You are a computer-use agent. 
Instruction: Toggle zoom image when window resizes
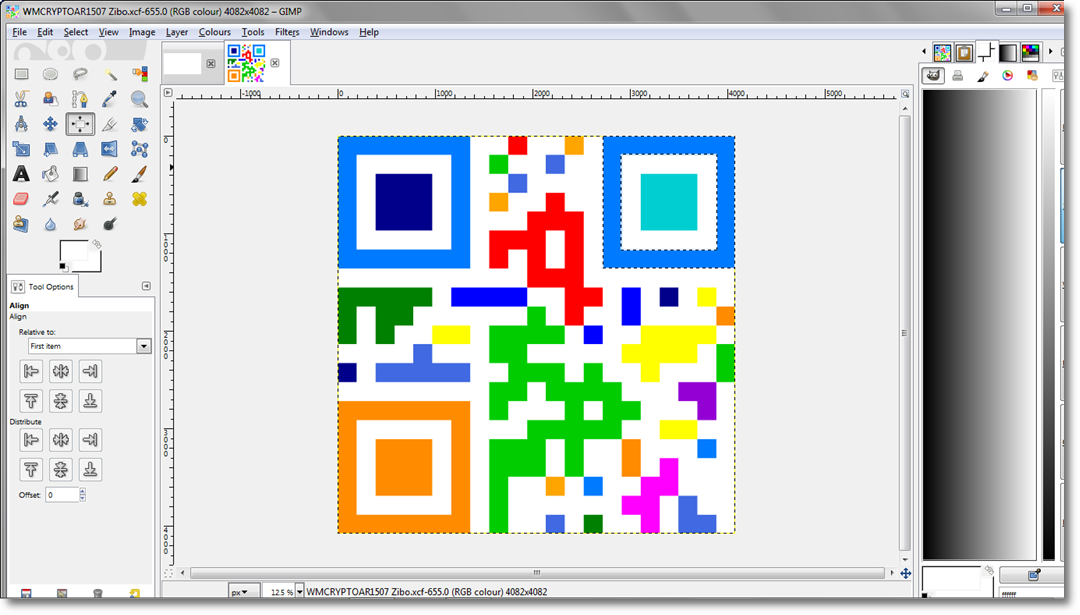point(905,94)
